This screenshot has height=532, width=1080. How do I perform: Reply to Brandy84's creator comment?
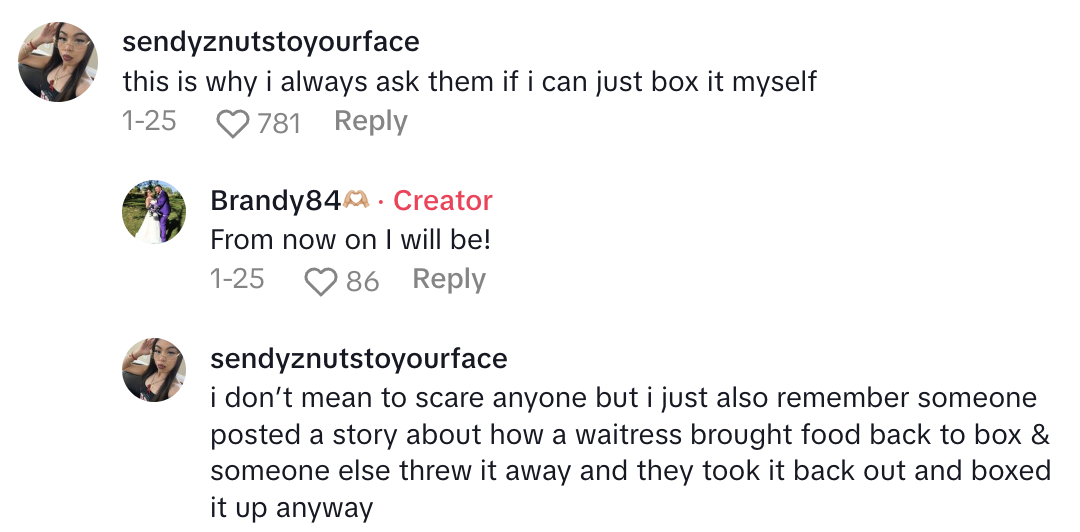pos(448,280)
